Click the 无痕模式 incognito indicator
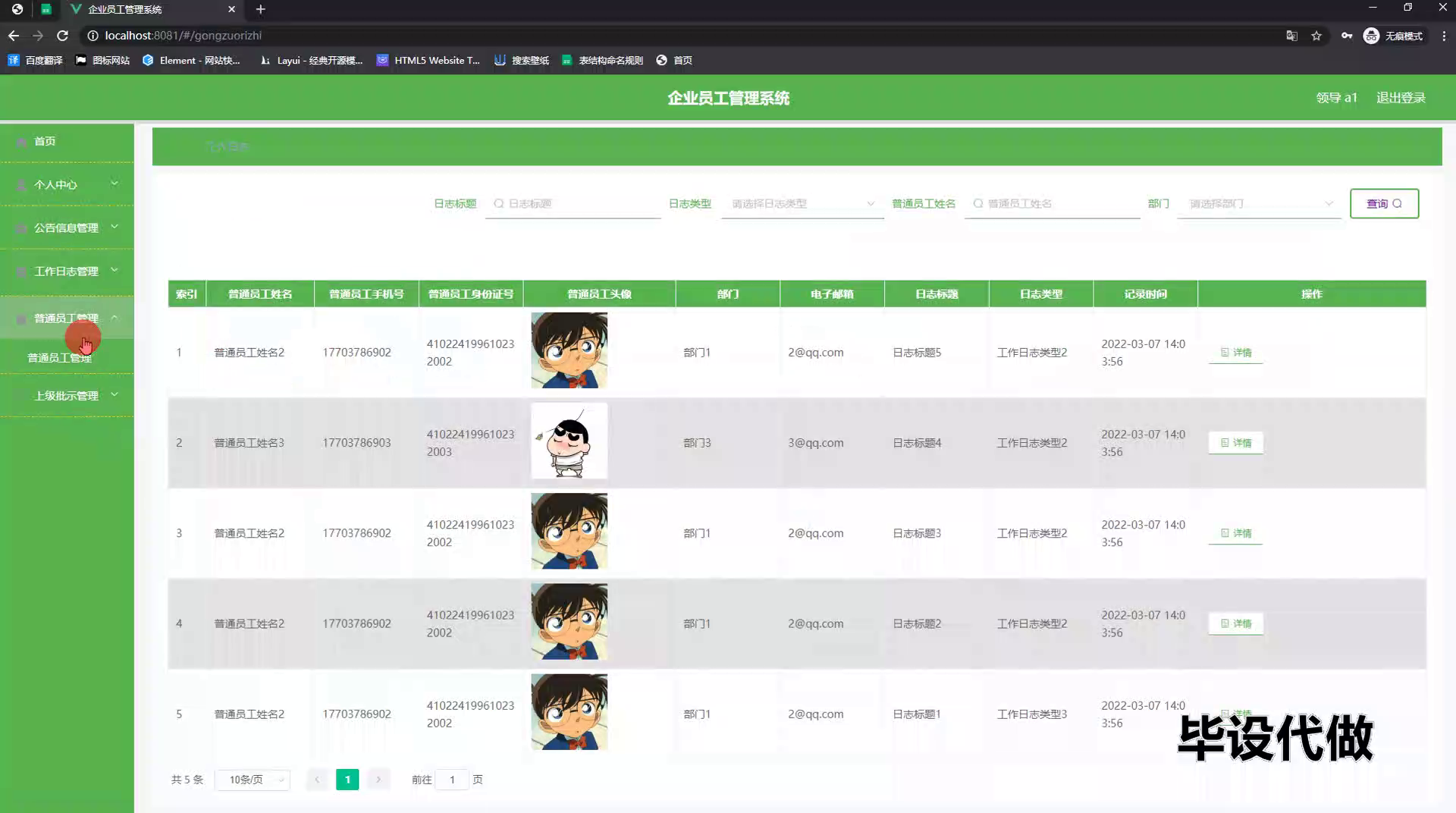1456x813 pixels. [x=1393, y=36]
